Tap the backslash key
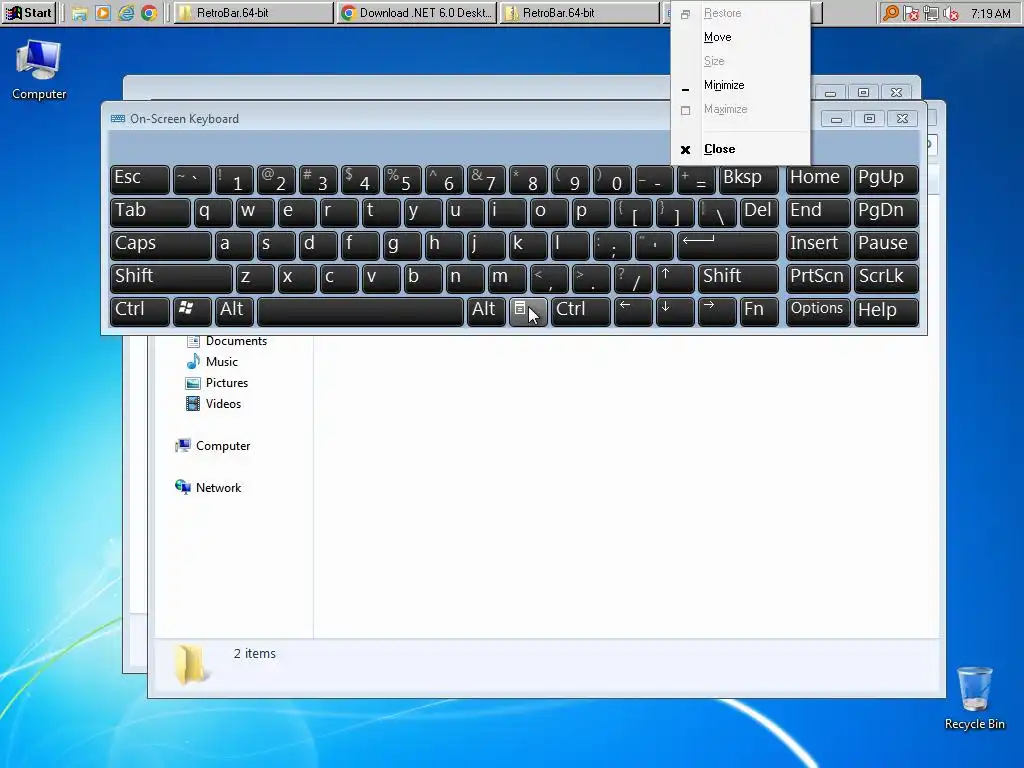The width and height of the screenshot is (1024, 768). pos(717,212)
